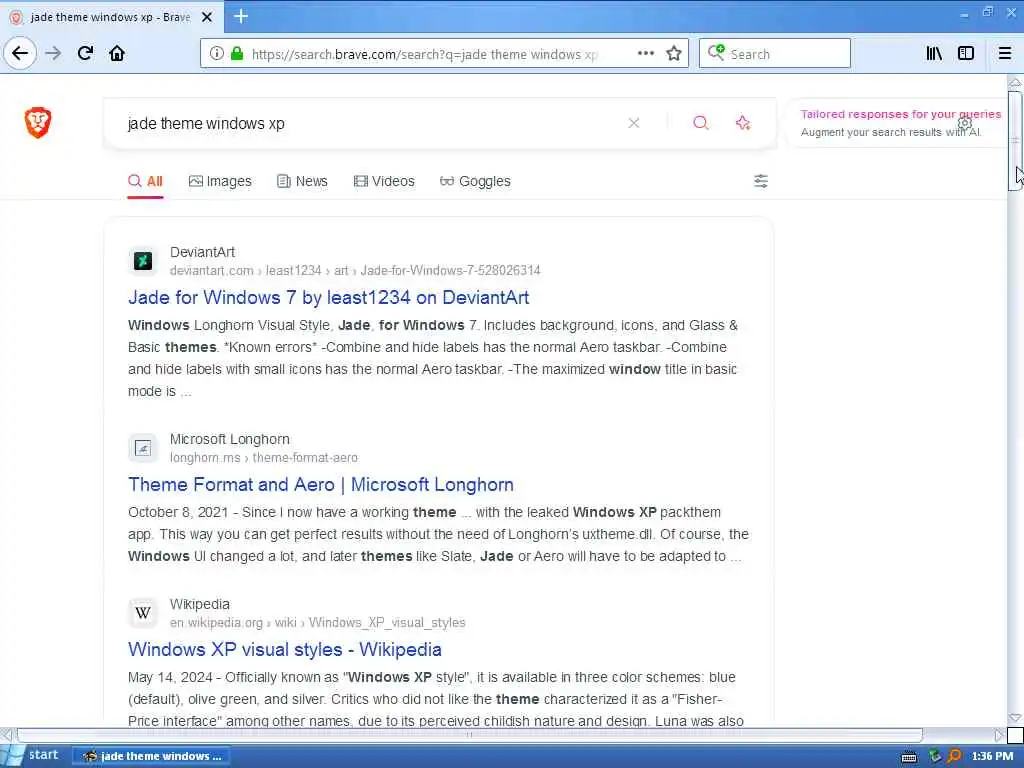Image resolution: width=1024 pixels, height=768 pixels.
Task: Switch to the Videos tab
Action: tap(384, 182)
